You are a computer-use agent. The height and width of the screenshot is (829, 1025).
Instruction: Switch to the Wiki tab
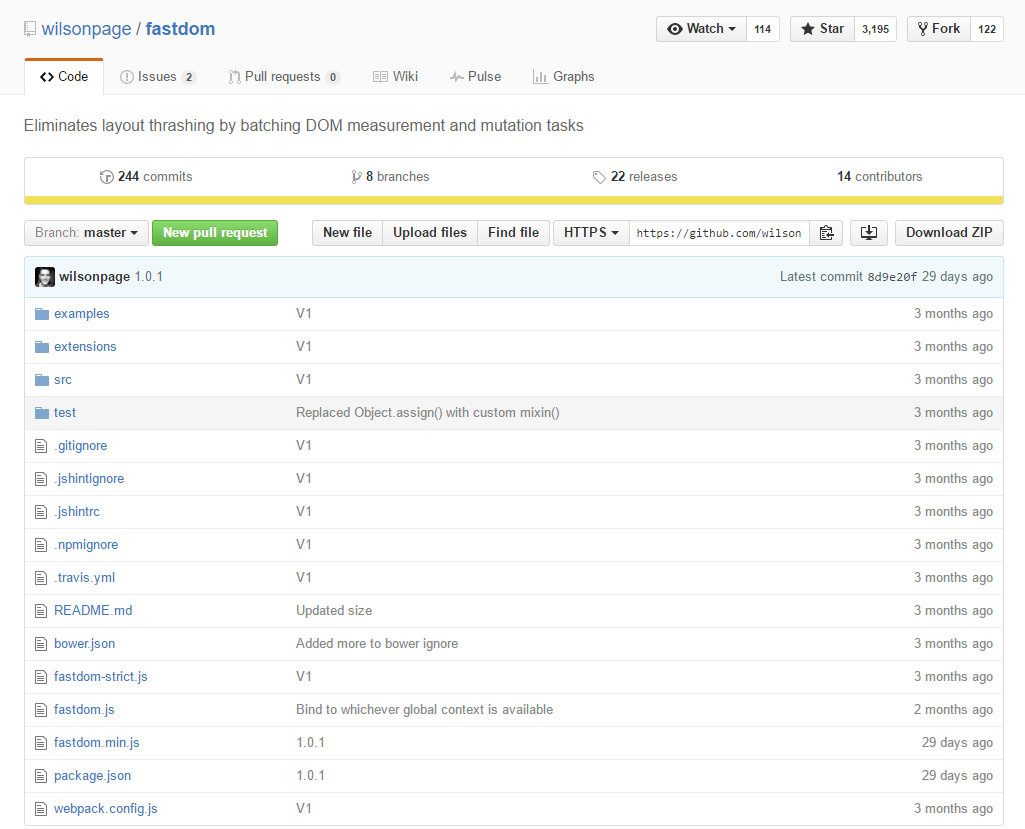click(x=395, y=76)
